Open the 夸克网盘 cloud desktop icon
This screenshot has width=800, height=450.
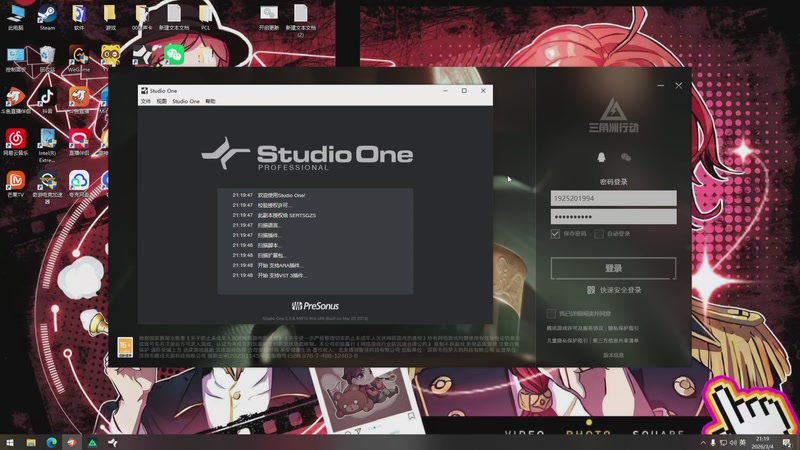pyautogui.click(x=79, y=184)
